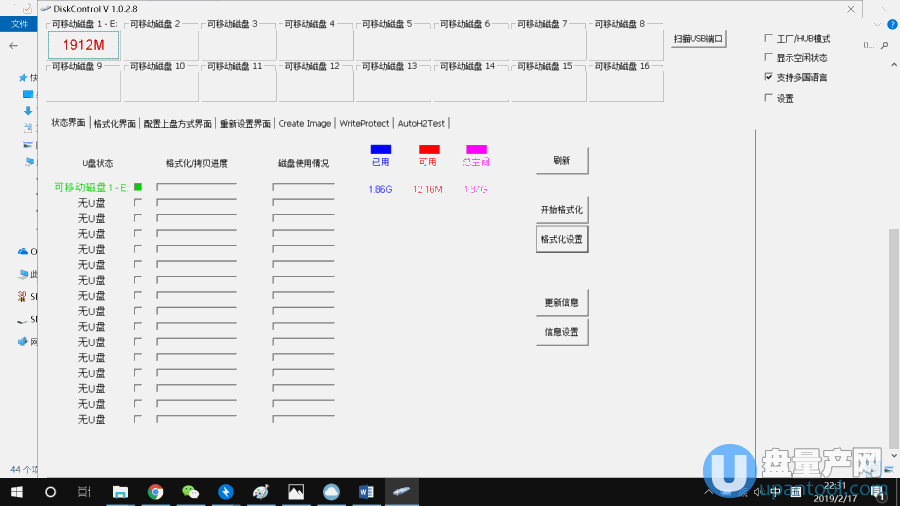Select the WriteProtect tab
The height and width of the screenshot is (506, 900).
point(364,124)
